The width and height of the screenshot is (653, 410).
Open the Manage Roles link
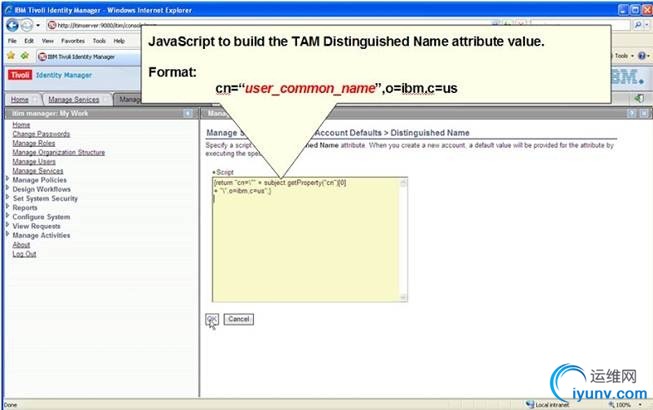pos(34,143)
